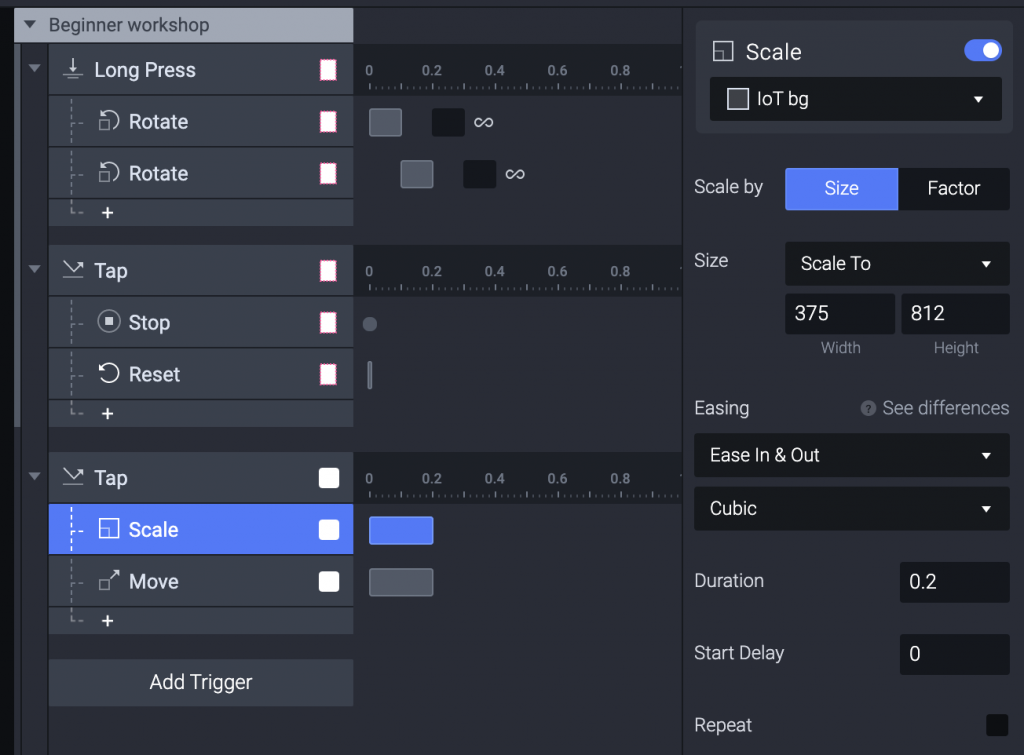1024x755 pixels.
Task: Click the Long Press color swatch
Action: point(328,70)
